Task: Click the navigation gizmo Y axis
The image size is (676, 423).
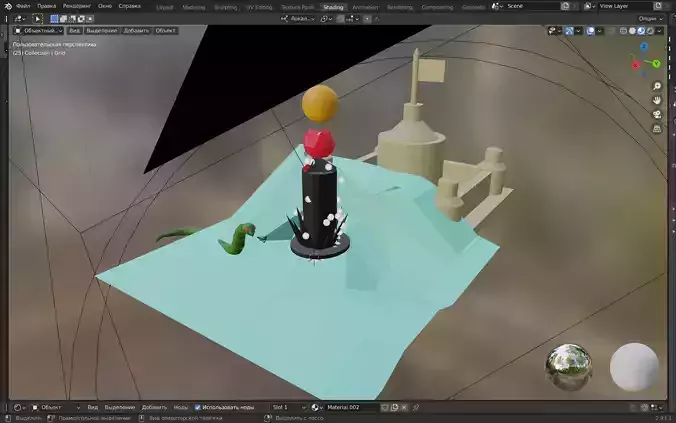Action: point(656,64)
